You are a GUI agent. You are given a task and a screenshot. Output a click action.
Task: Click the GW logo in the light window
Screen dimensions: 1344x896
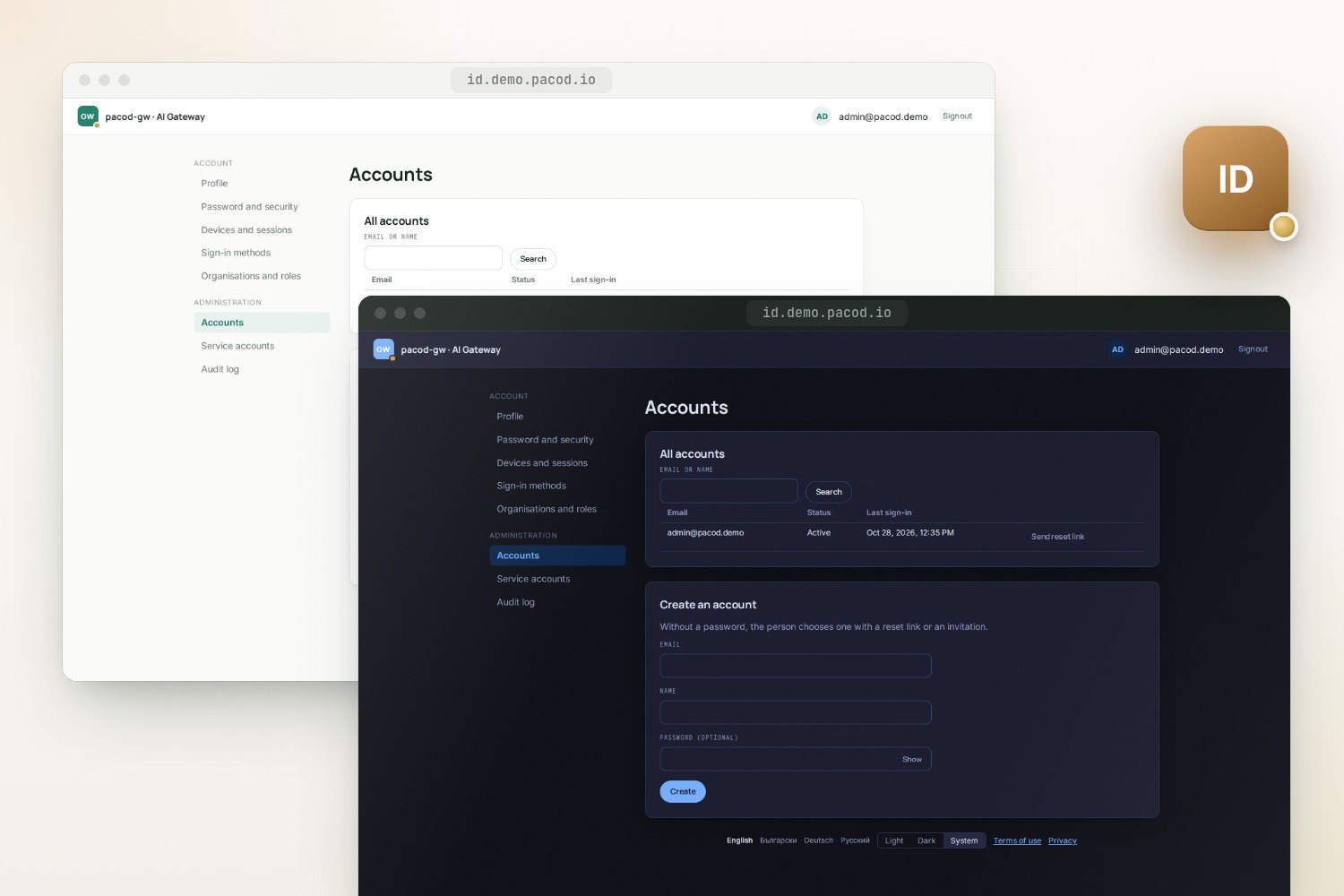(88, 116)
